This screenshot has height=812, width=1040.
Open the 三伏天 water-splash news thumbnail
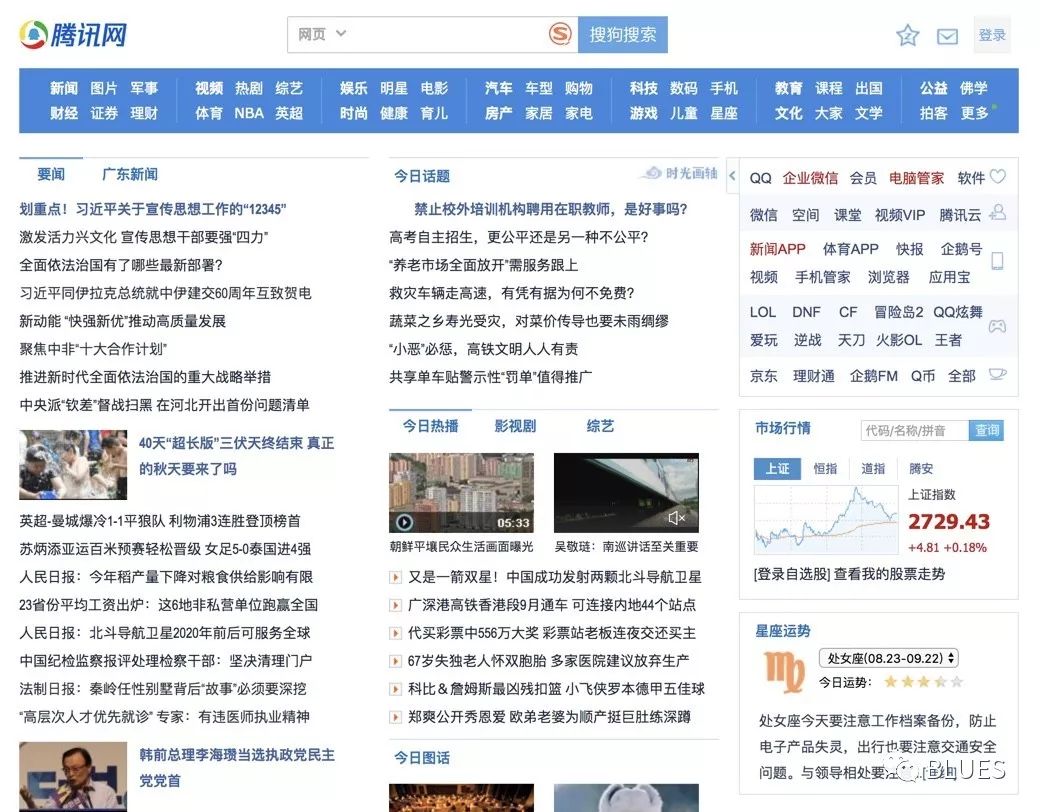point(73,464)
